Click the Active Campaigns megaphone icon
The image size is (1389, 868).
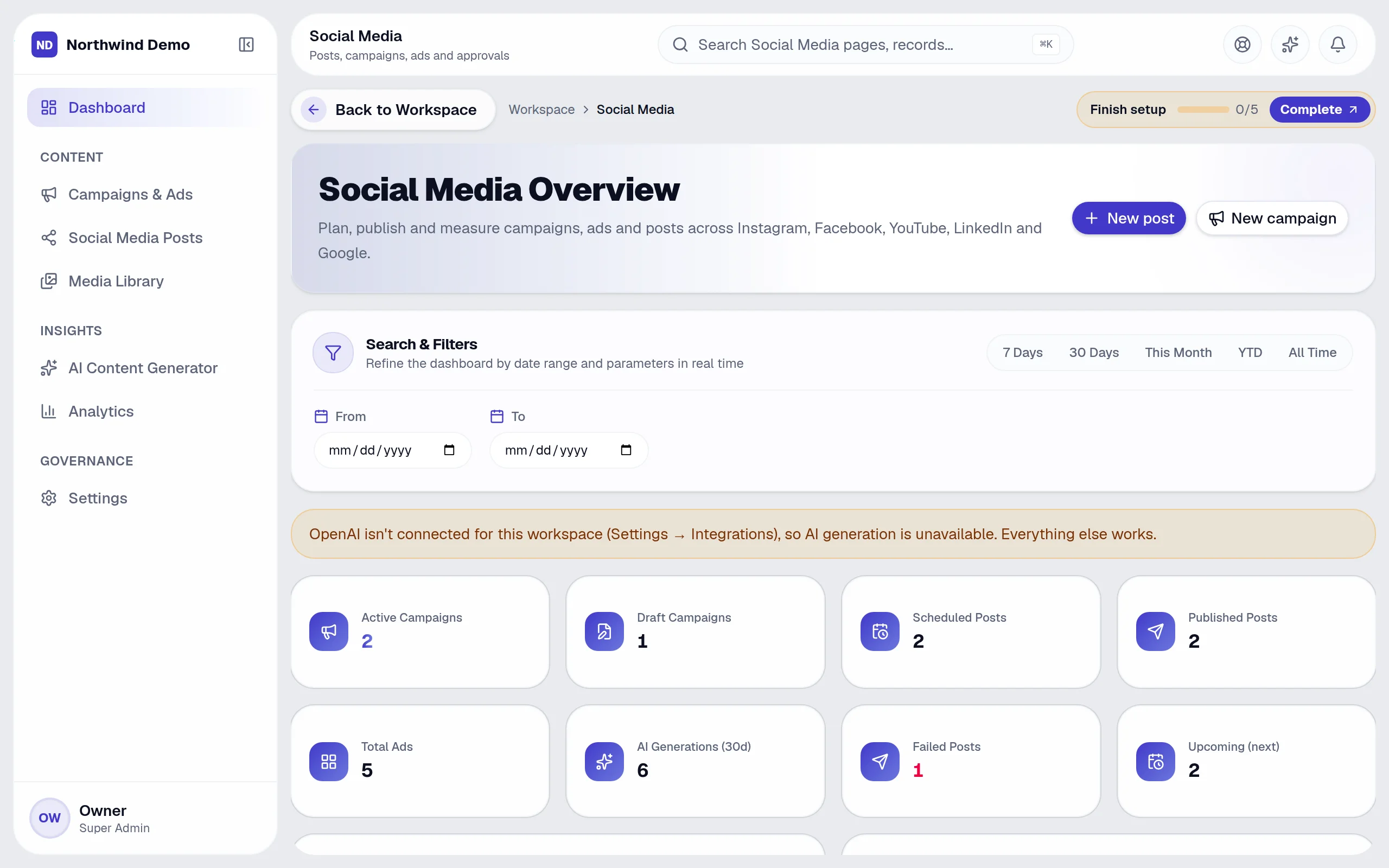coord(328,631)
